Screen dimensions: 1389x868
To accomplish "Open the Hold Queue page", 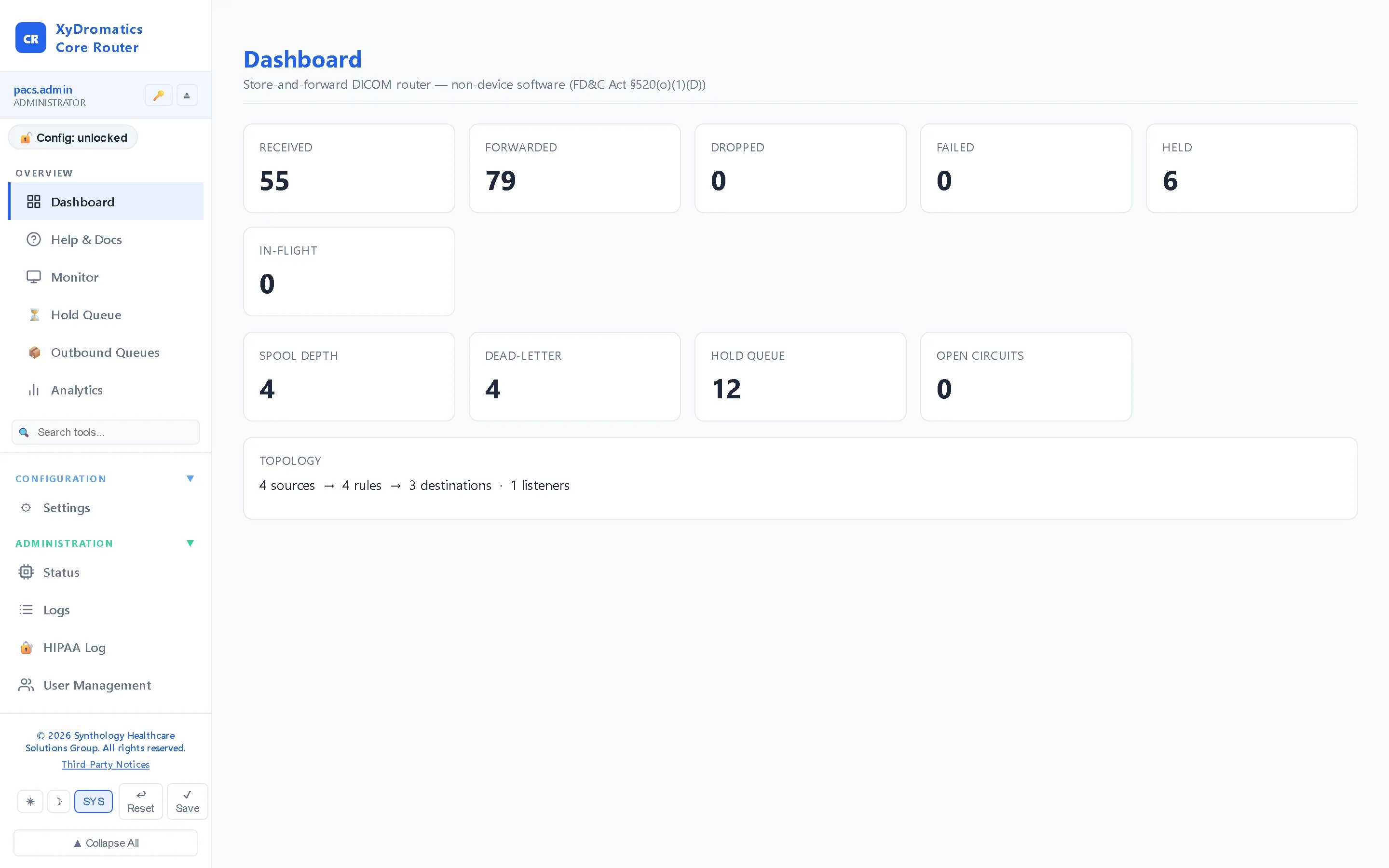I will [x=106, y=314].
